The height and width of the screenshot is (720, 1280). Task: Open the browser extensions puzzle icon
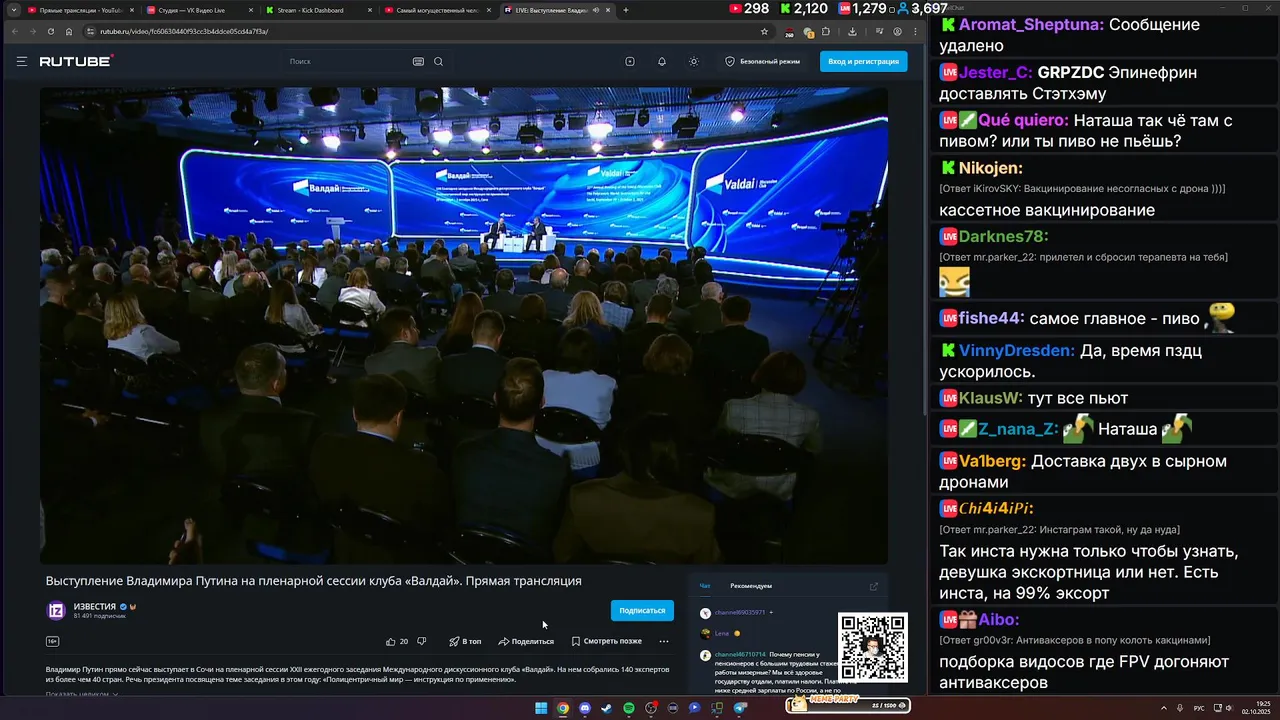pyautogui.click(x=826, y=31)
